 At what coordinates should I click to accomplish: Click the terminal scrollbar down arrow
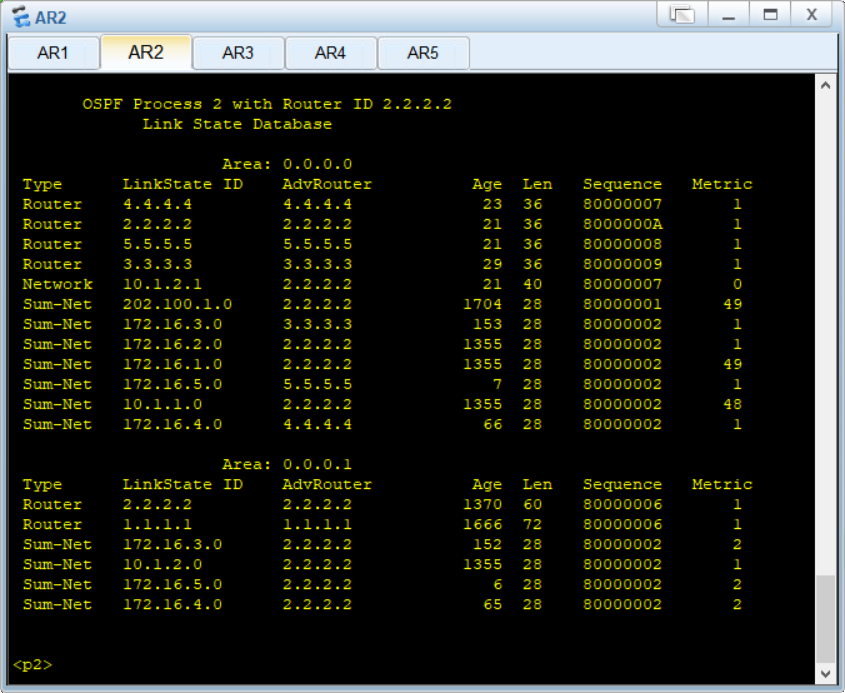coord(826,673)
